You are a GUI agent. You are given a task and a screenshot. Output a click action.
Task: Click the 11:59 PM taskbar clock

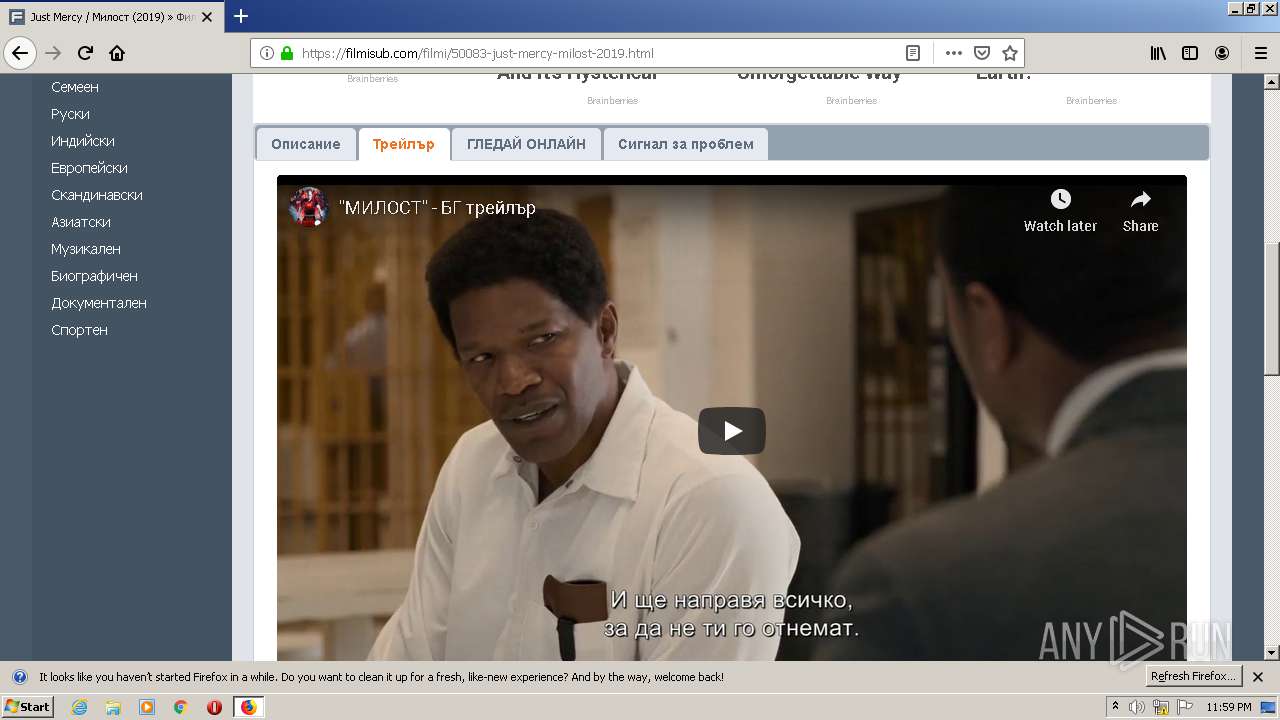coord(1229,707)
